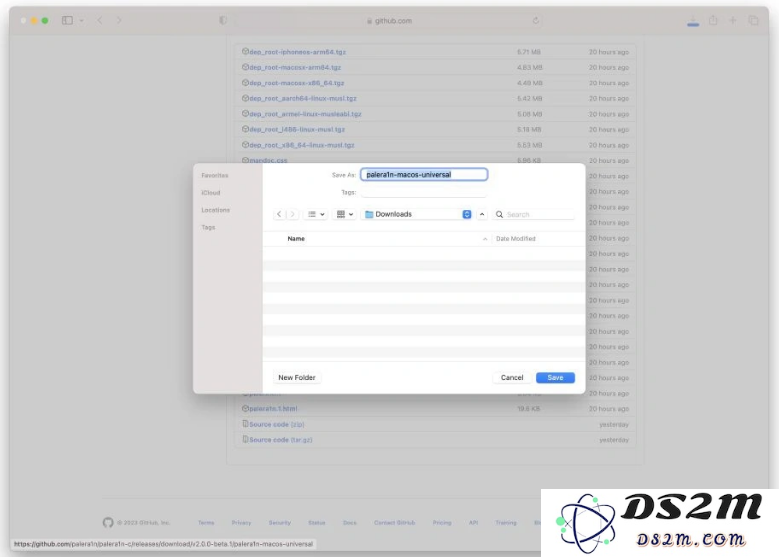The image size is (779, 557).
Task: Click the package icon beside dep_root-iphoneos-arm64.tgz
Action: (x=245, y=51)
